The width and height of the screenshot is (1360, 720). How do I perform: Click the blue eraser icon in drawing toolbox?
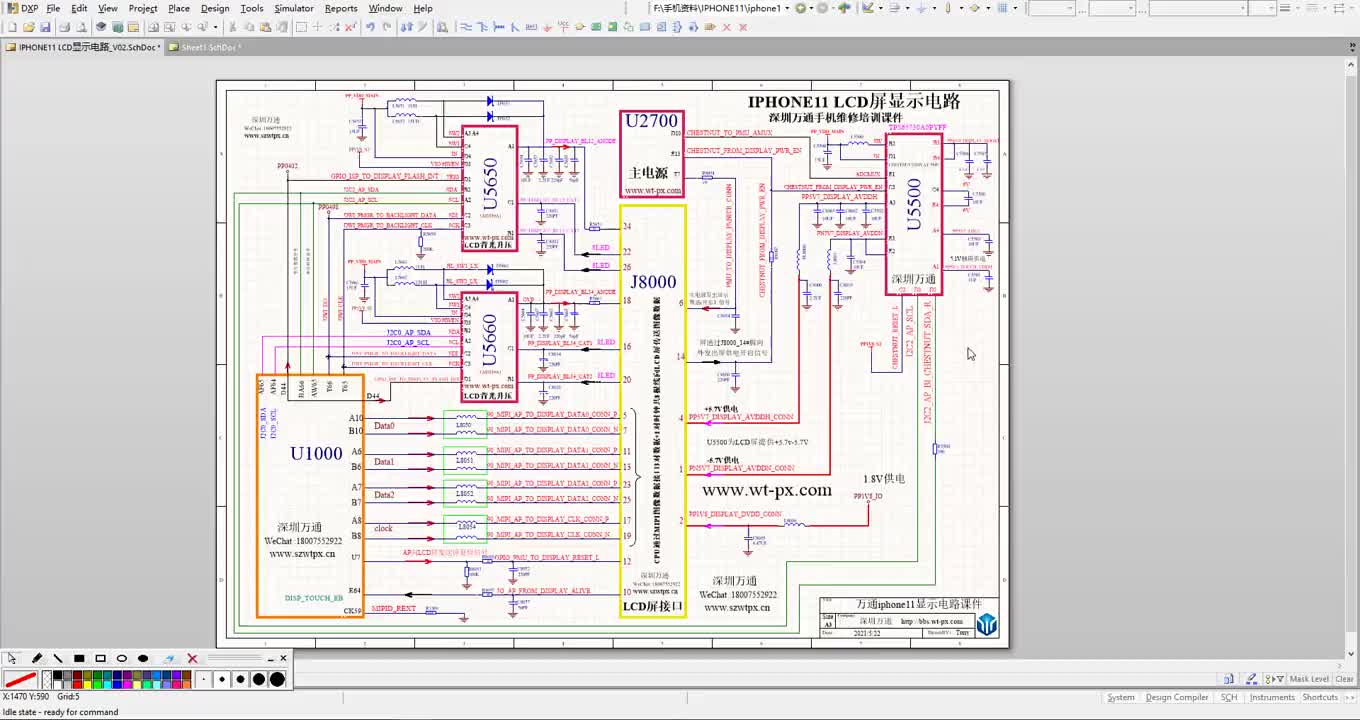coord(168,658)
